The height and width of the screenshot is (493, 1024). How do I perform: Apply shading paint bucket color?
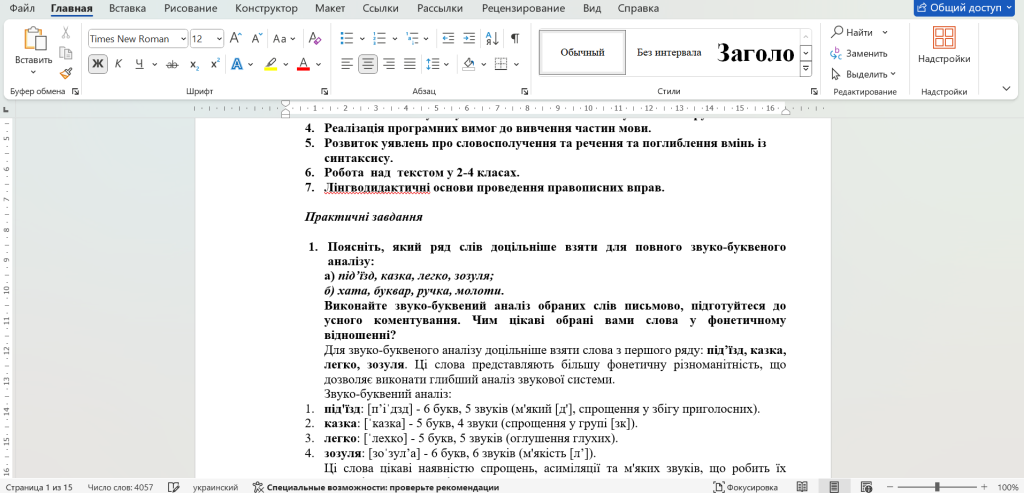(x=468, y=64)
